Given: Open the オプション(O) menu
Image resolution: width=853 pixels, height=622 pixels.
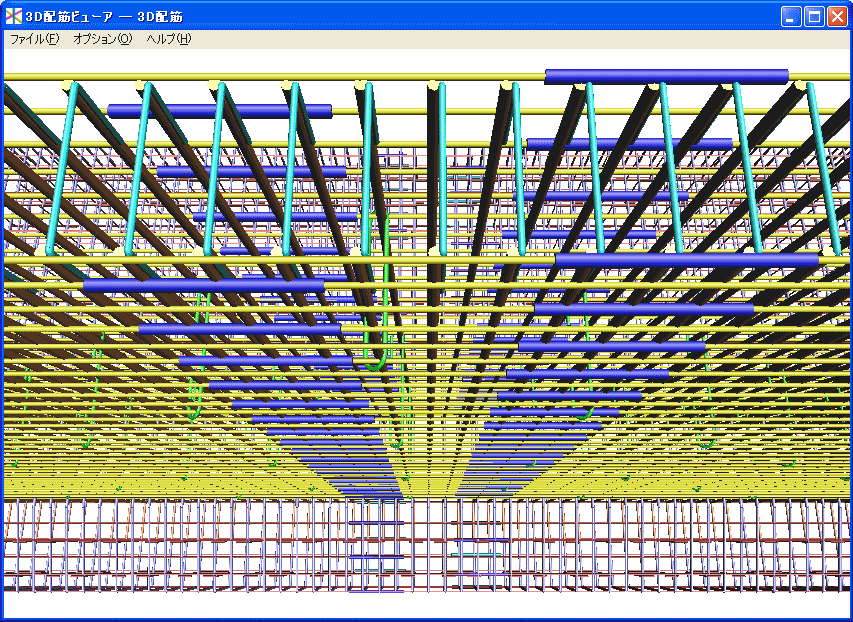Looking at the screenshot, I should pyautogui.click(x=101, y=39).
